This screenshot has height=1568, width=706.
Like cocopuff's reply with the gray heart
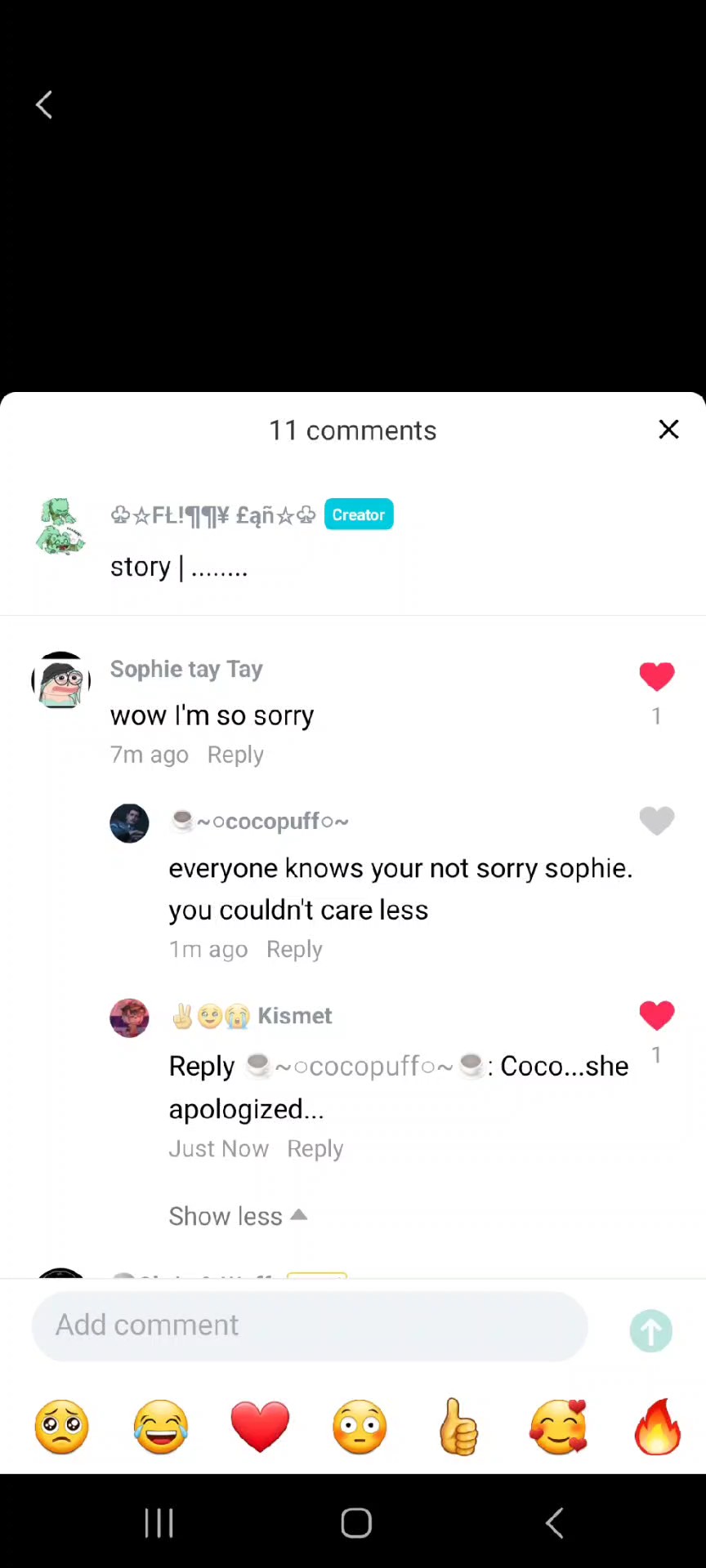click(657, 821)
